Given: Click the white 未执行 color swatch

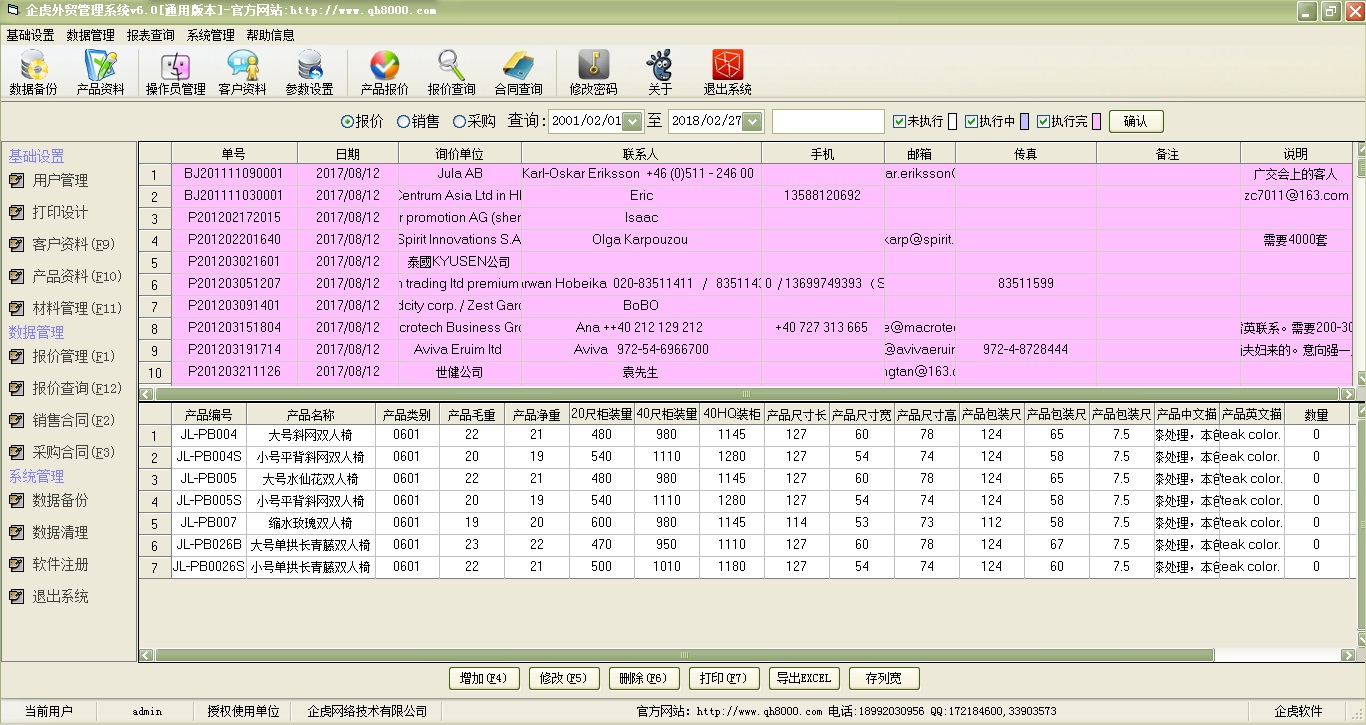Looking at the screenshot, I should pos(952,122).
